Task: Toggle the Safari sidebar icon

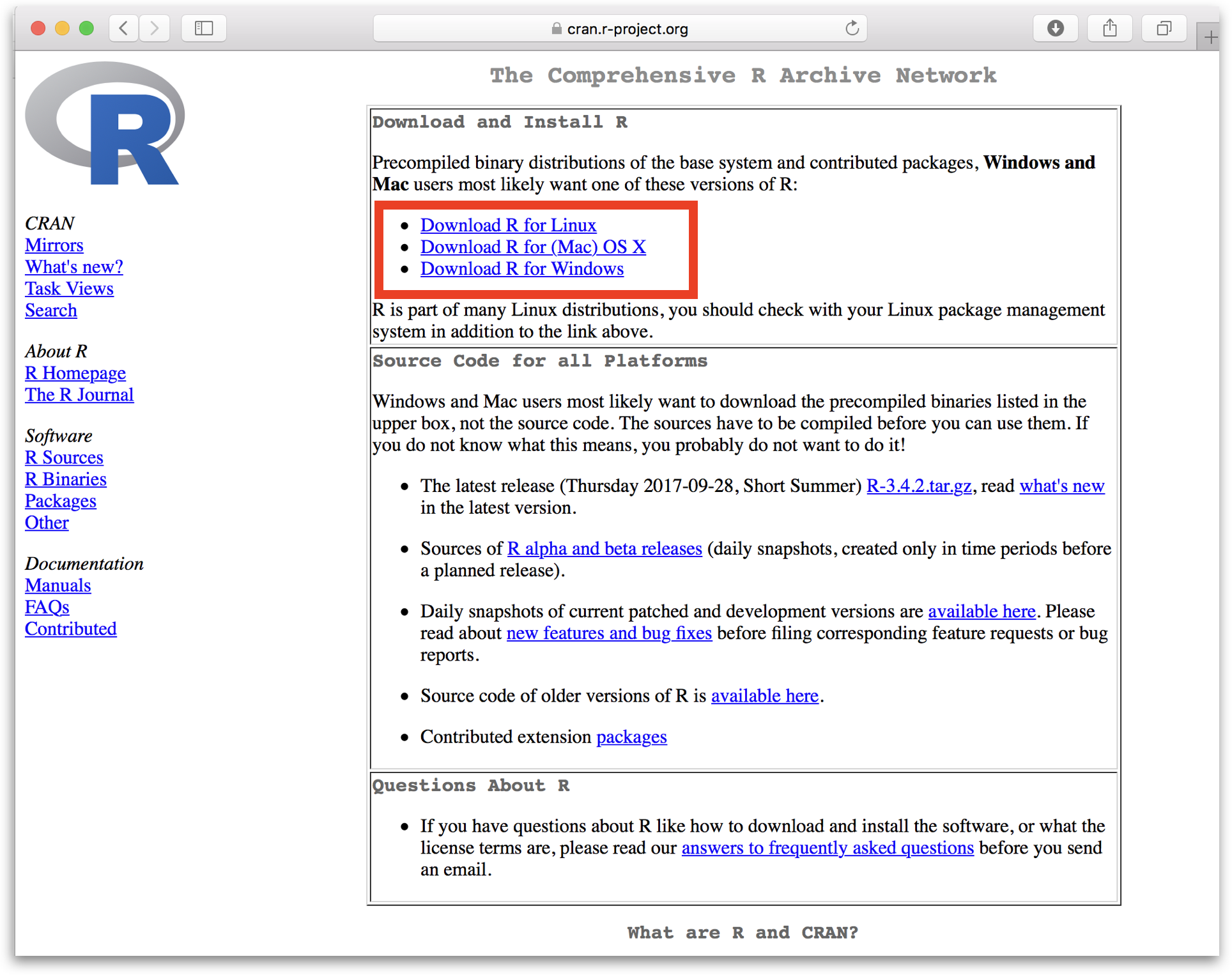Action: [x=203, y=28]
